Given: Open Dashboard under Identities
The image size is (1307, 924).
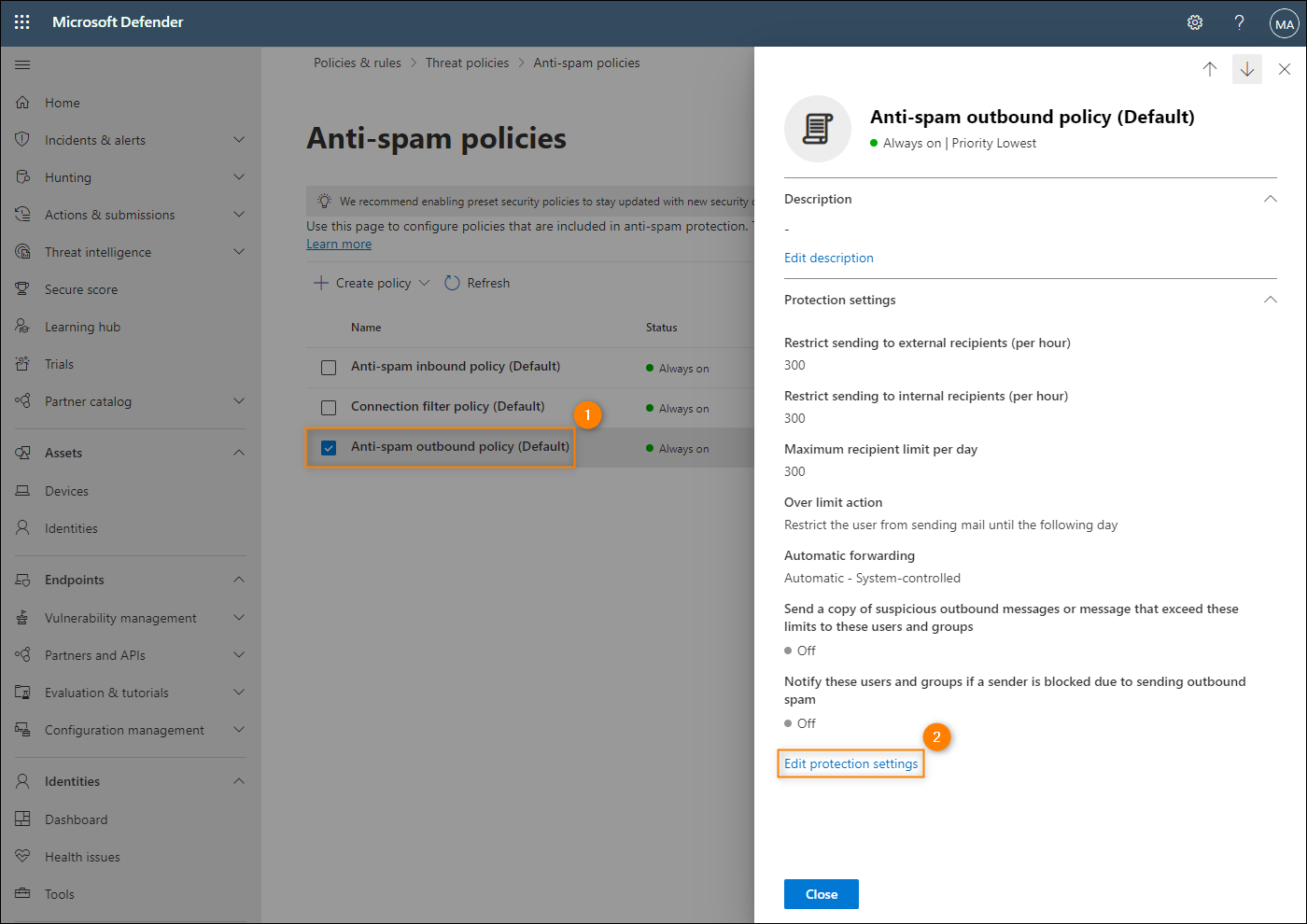Looking at the screenshot, I should tap(76, 819).
